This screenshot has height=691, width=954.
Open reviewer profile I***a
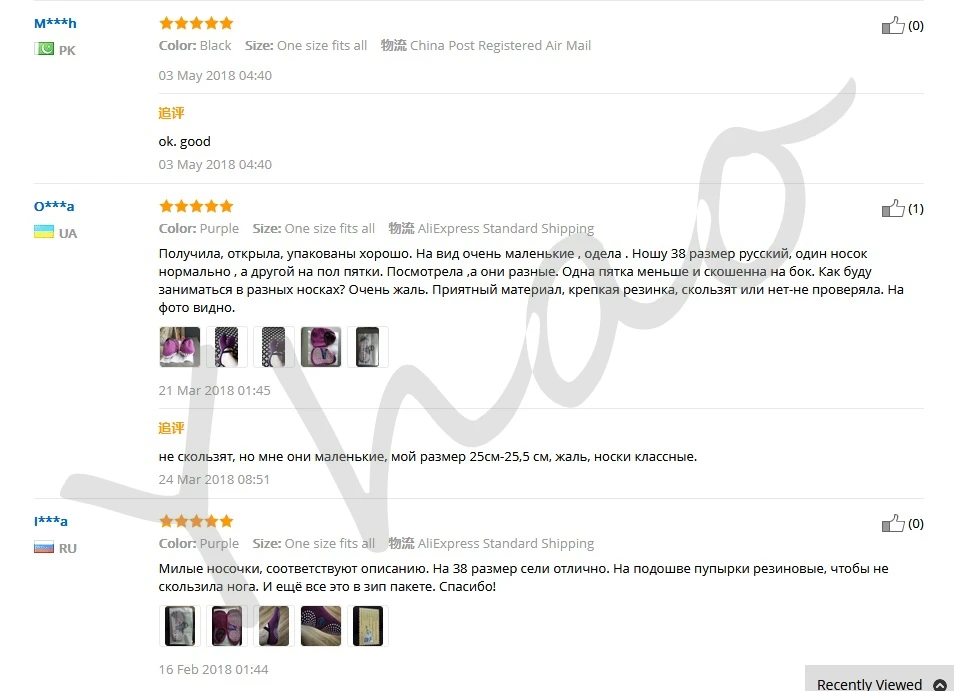click(x=51, y=521)
